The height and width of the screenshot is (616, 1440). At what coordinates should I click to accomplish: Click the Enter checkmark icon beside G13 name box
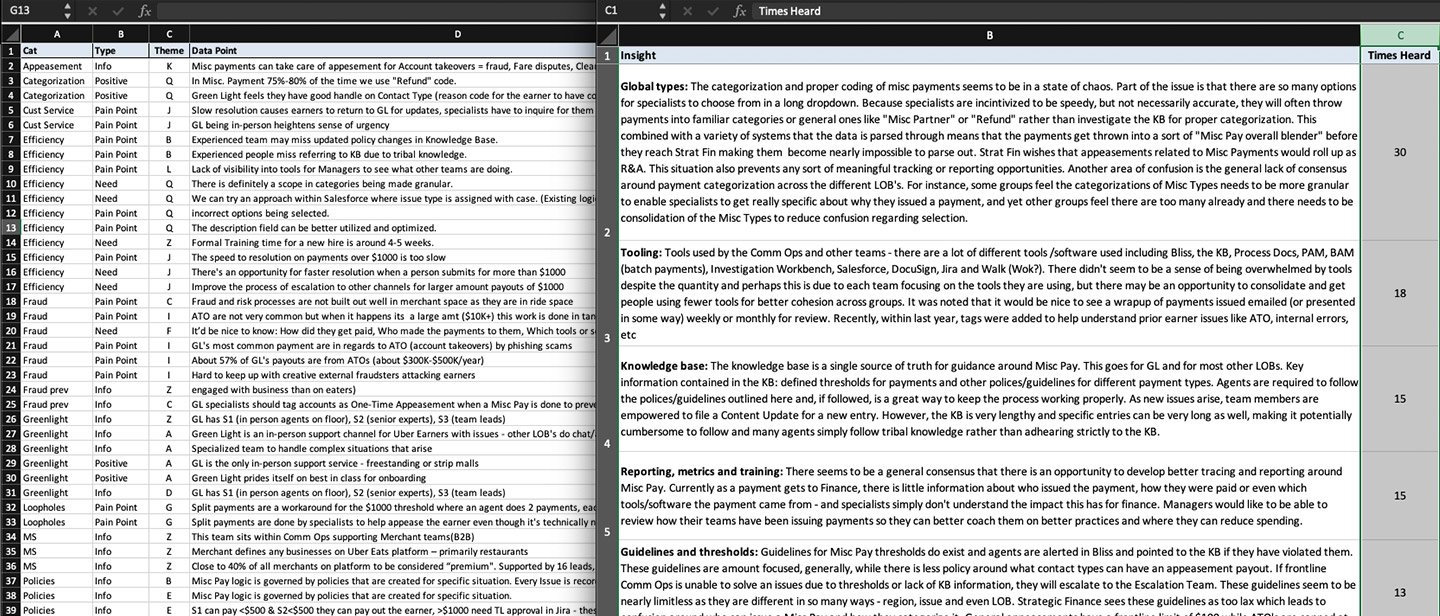(x=118, y=11)
